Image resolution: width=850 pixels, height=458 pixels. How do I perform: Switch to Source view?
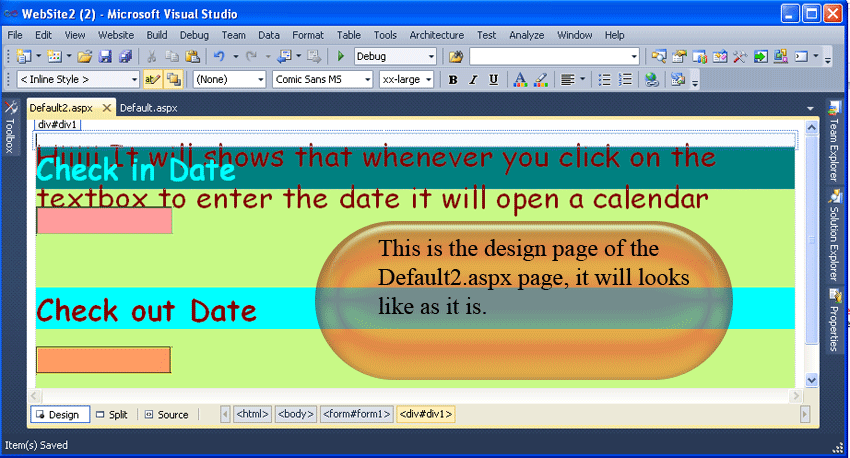click(167, 415)
